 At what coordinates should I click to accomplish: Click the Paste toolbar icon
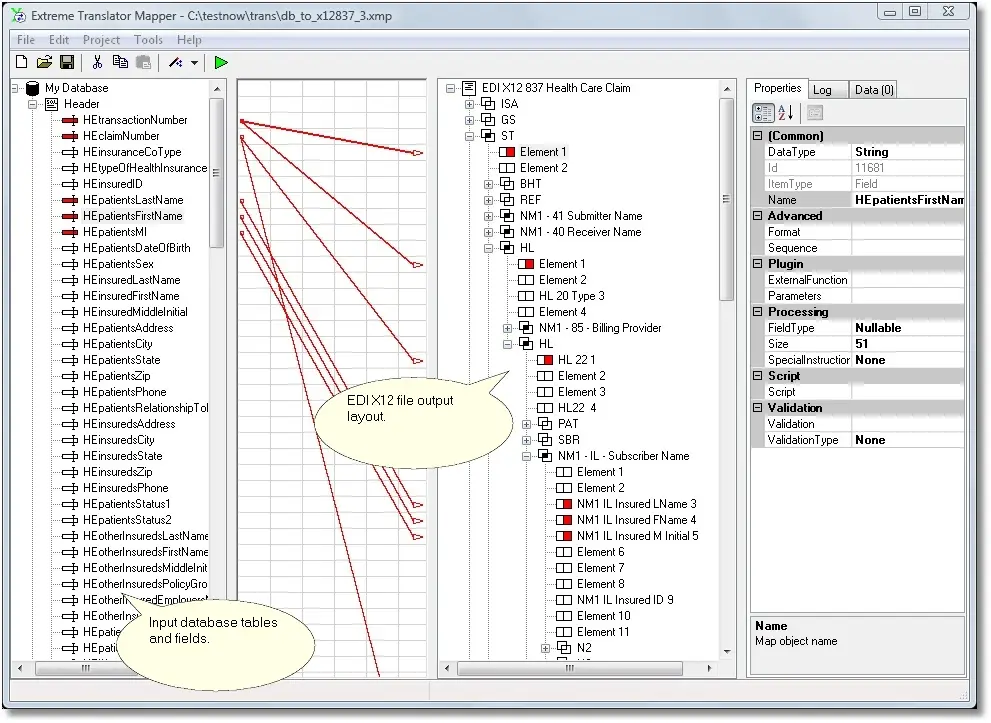(x=144, y=62)
